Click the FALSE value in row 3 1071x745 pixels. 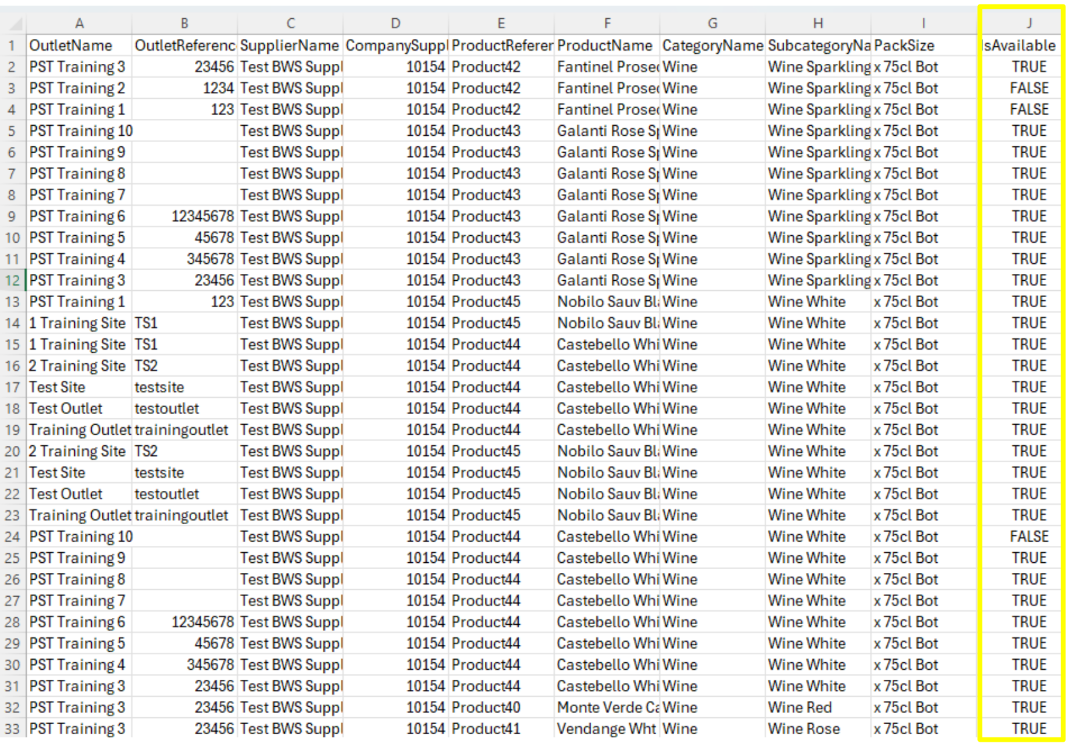pyautogui.click(x=1029, y=88)
